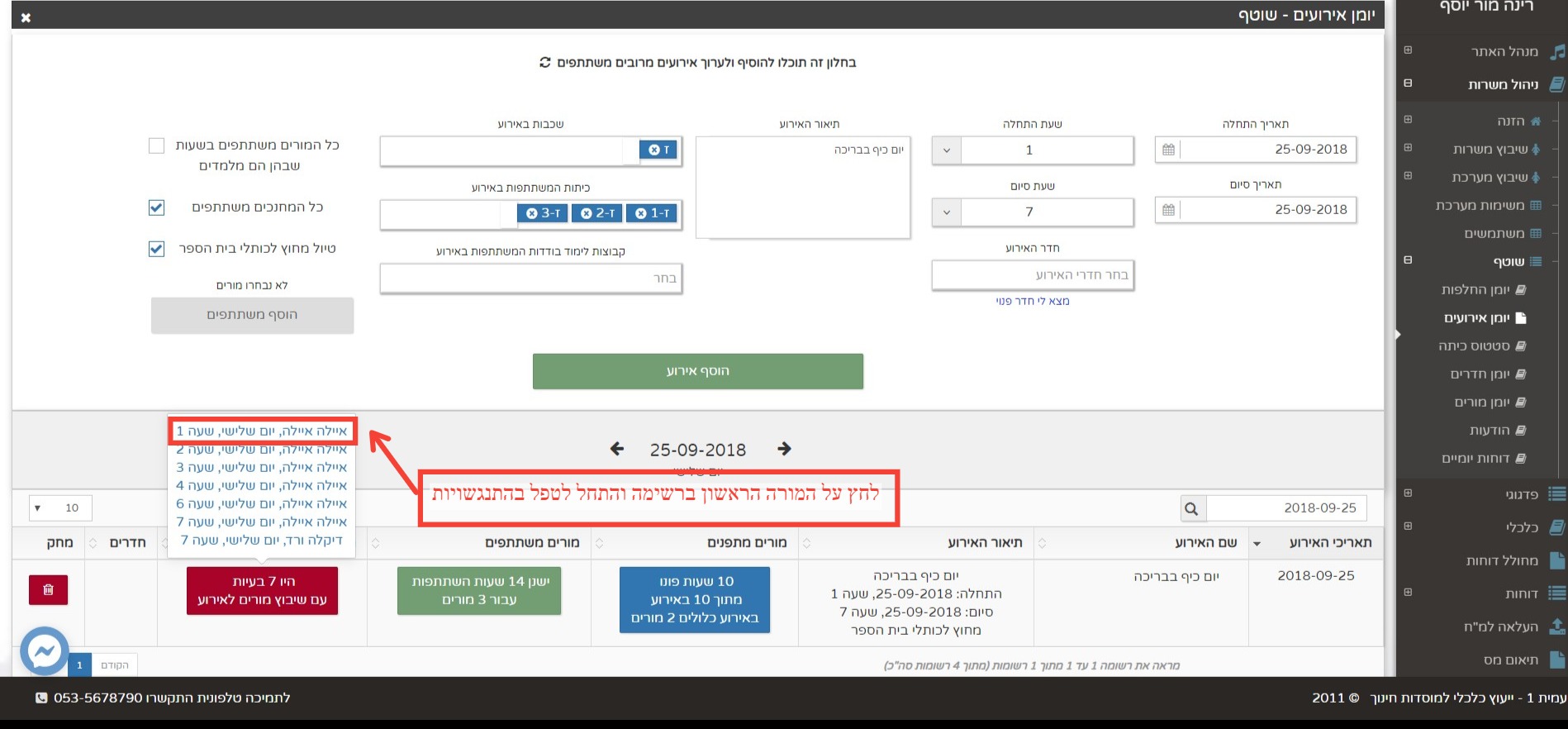This screenshot has height=729, width=1568.
Task: Open the קבוצות לימוד בודדות selector
Action: pos(530,279)
